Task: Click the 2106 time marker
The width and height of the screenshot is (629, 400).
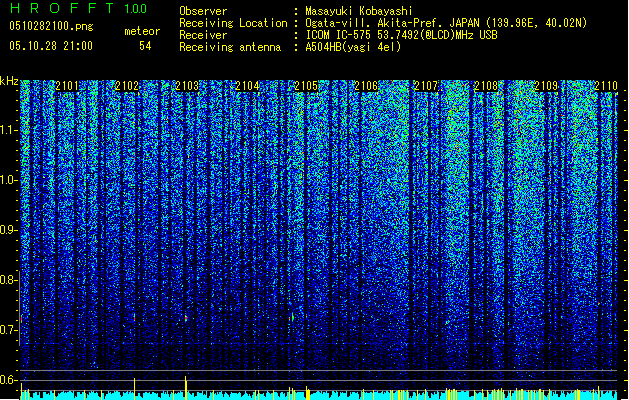Action: (x=366, y=86)
